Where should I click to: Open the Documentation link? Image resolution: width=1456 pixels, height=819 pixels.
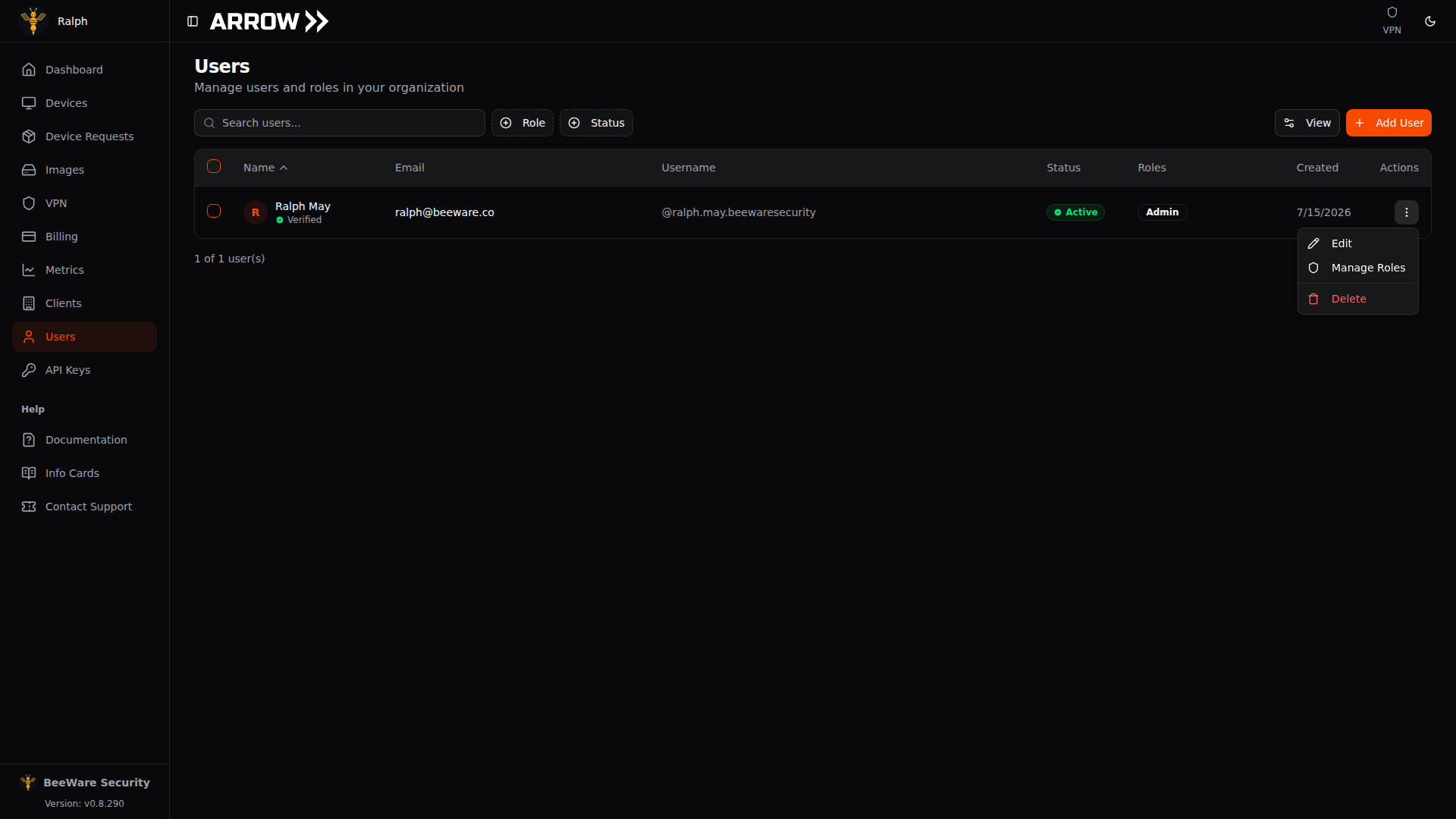[x=84, y=440]
